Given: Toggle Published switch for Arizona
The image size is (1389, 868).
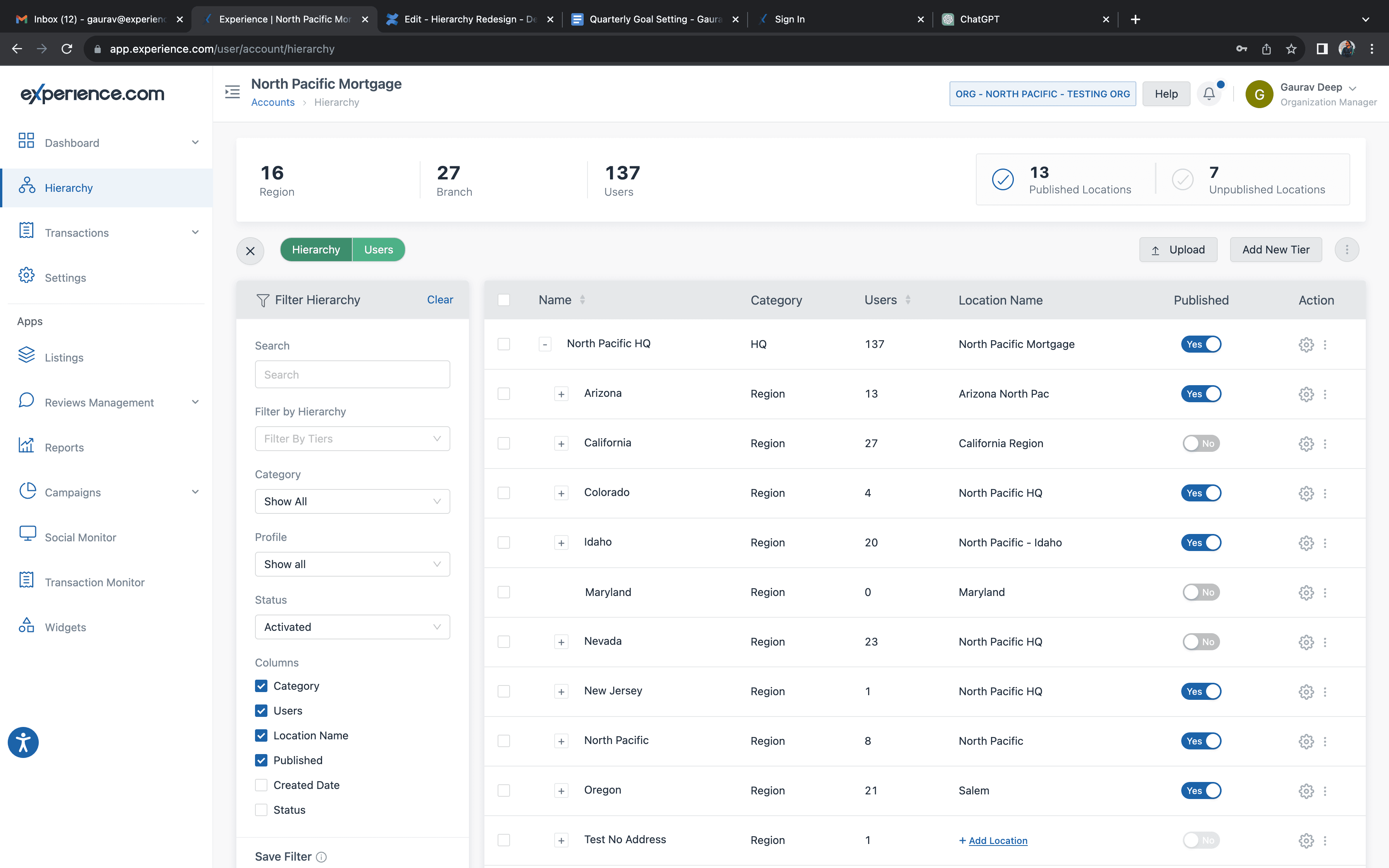Looking at the screenshot, I should [x=1201, y=394].
